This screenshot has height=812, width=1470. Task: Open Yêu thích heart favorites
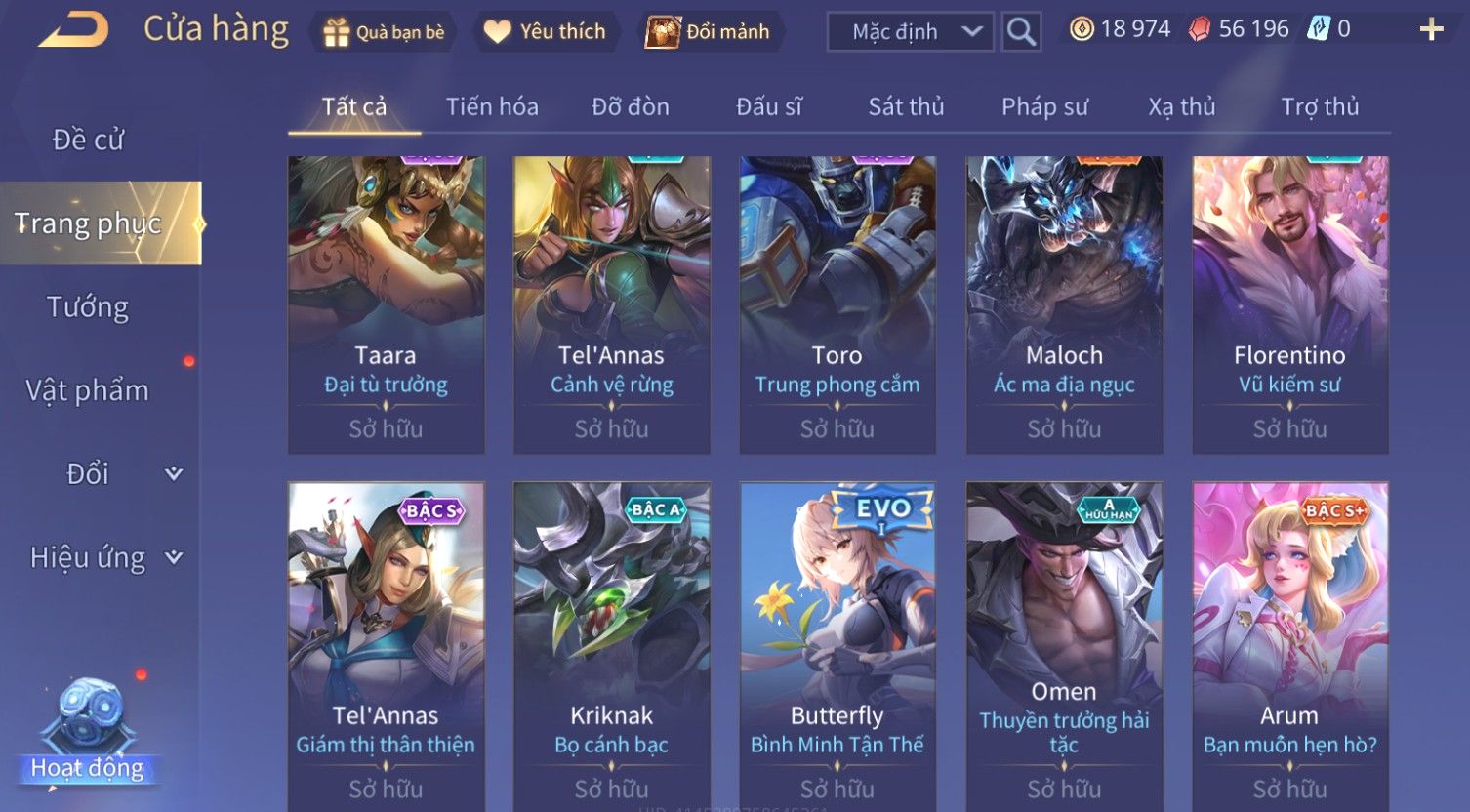tap(545, 32)
